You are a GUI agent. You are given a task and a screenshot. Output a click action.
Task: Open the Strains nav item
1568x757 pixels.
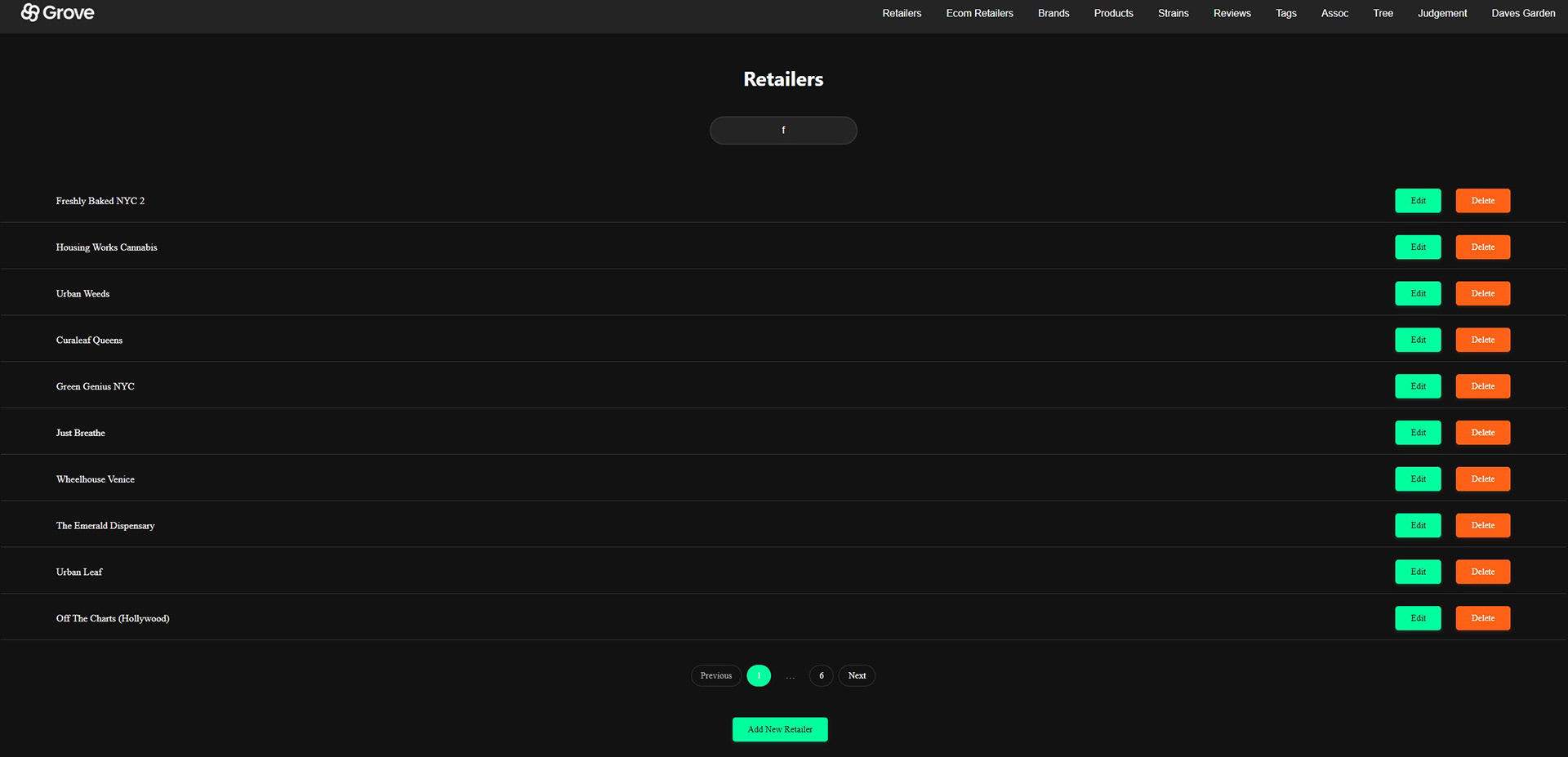tap(1173, 13)
